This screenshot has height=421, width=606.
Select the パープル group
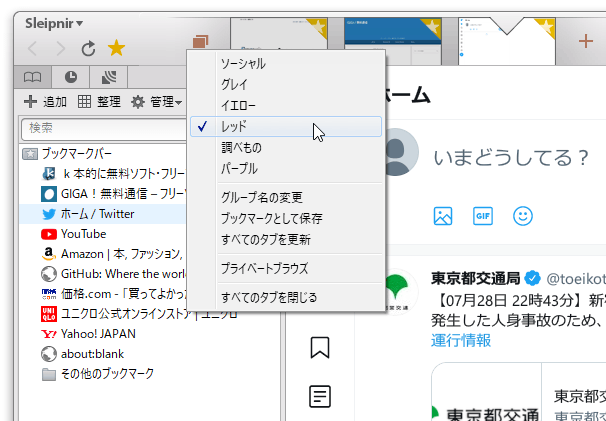tap(286, 169)
